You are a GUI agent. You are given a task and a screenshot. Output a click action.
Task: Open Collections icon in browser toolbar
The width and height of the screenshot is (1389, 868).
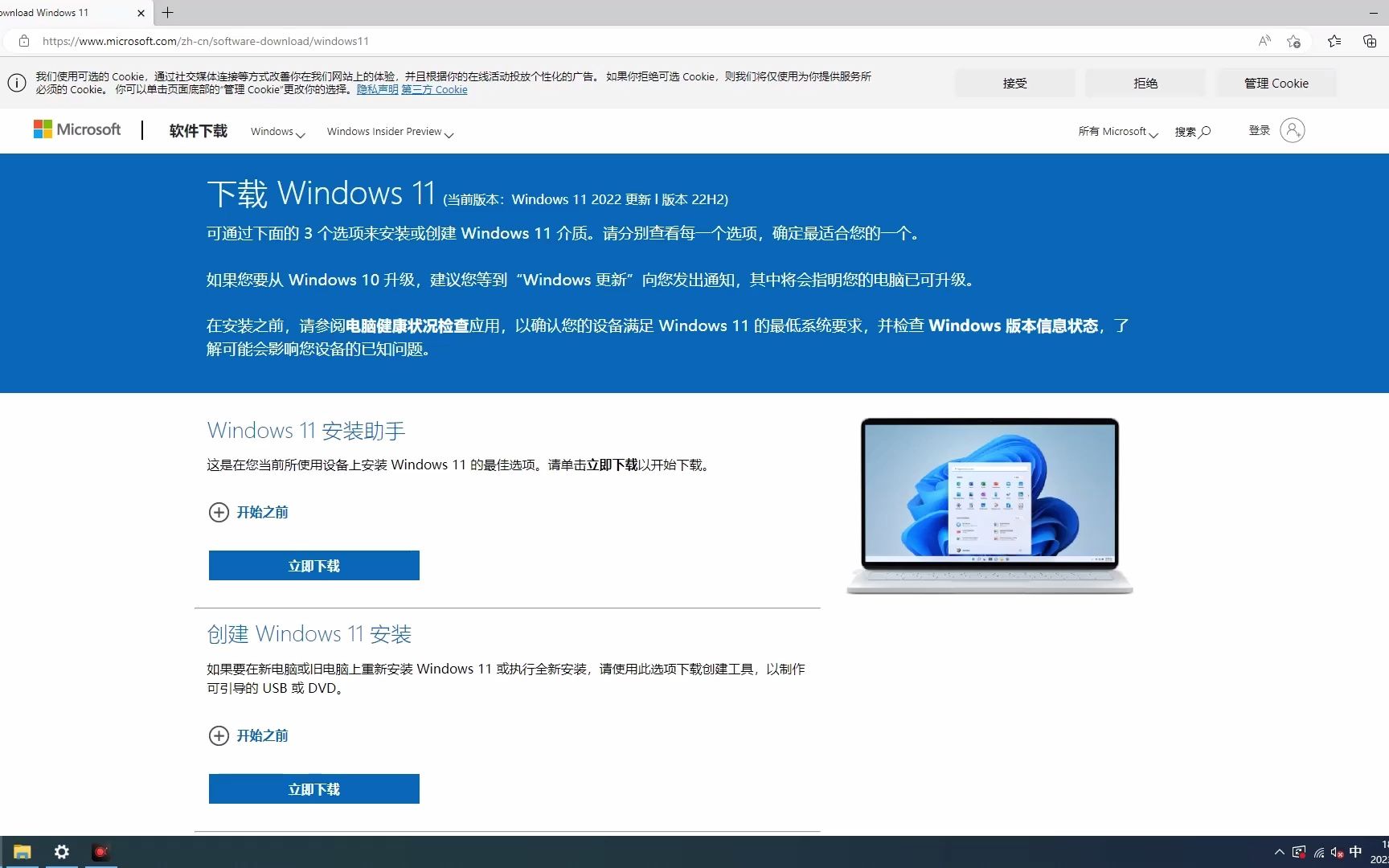[x=1369, y=41]
